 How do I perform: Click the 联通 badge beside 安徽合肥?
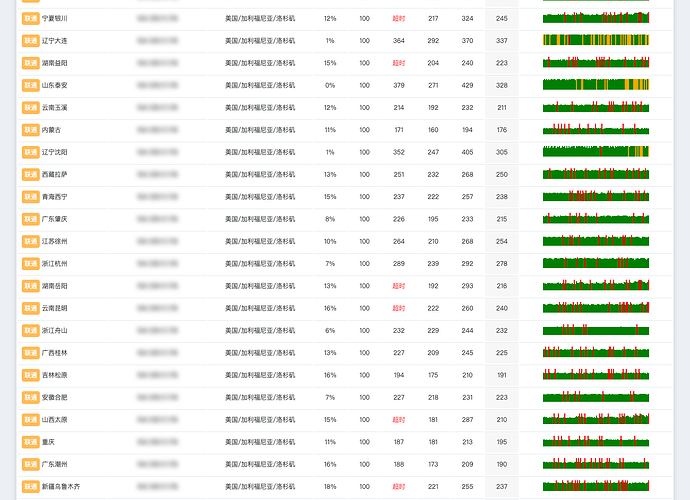pyautogui.click(x=30, y=397)
